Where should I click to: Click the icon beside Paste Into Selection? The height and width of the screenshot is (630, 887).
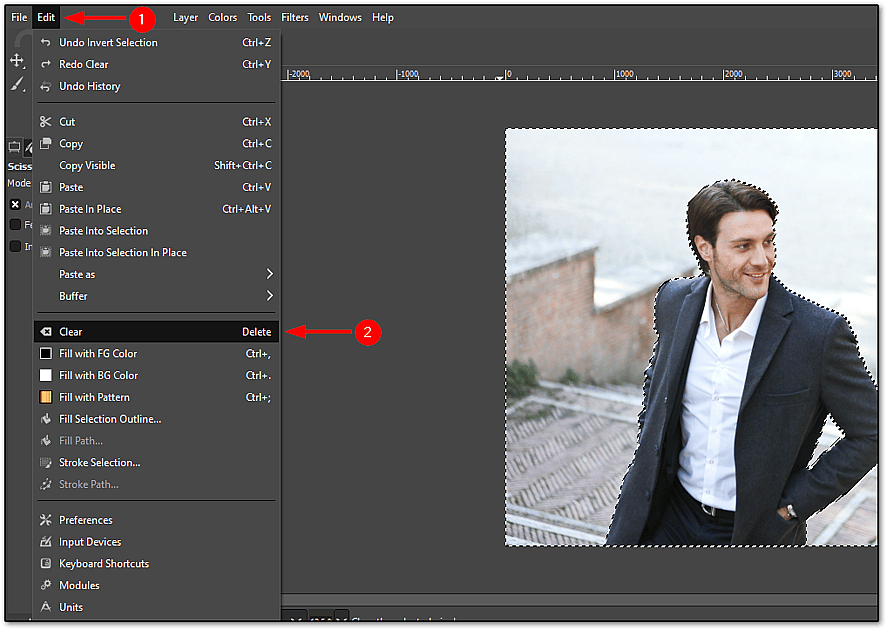tap(46, 231)
